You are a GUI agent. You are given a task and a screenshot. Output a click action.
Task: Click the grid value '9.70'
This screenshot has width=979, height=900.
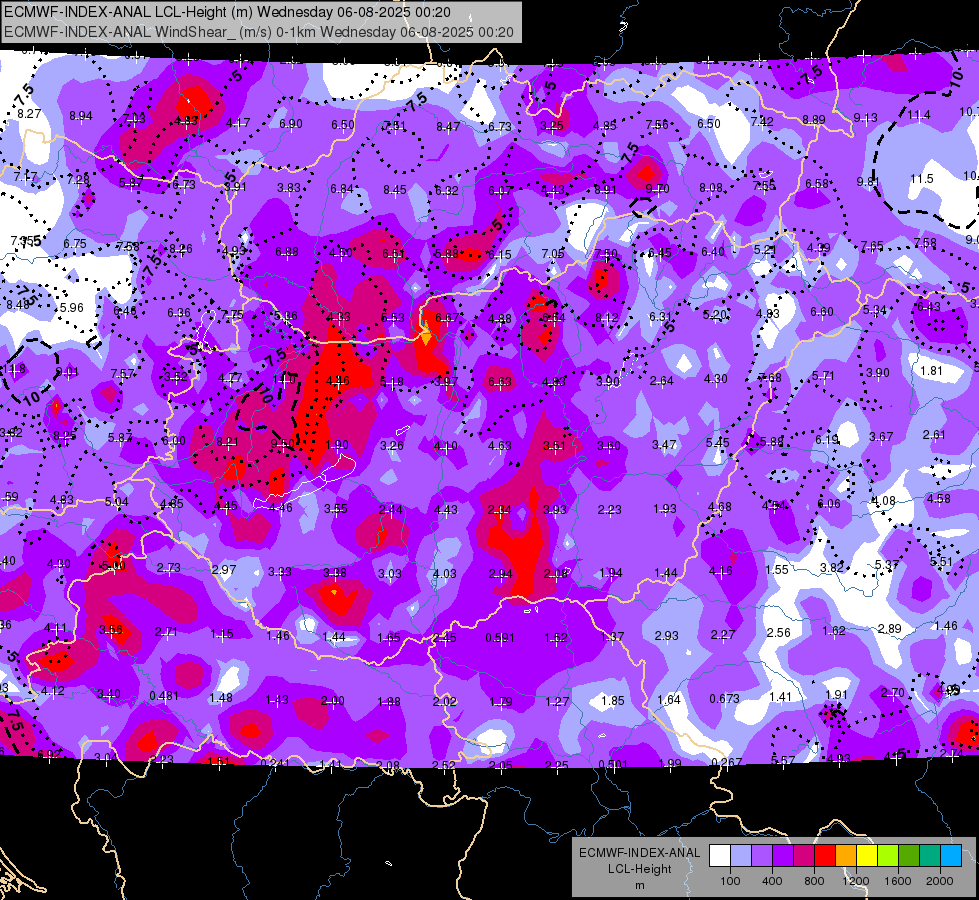coord(657,188)
